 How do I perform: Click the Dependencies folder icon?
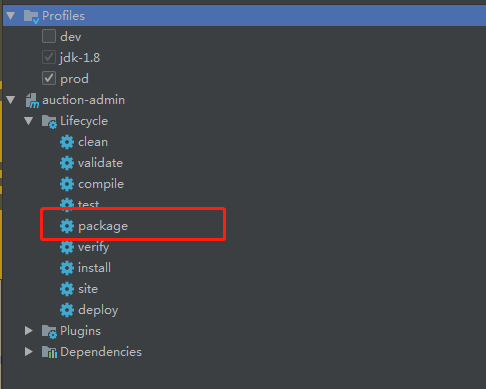point(49,352)
